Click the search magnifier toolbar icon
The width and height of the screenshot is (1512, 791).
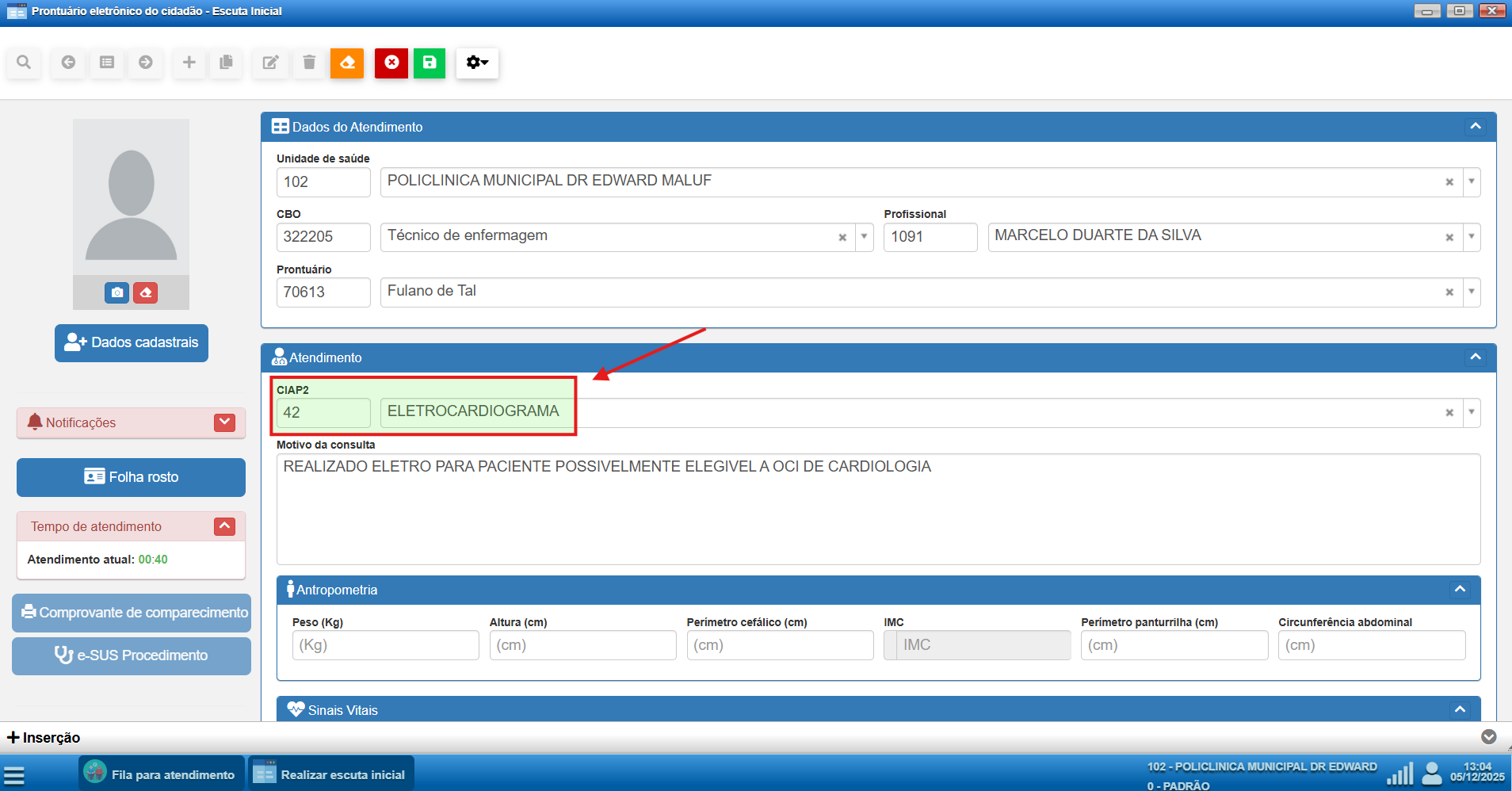coord(24,63)
